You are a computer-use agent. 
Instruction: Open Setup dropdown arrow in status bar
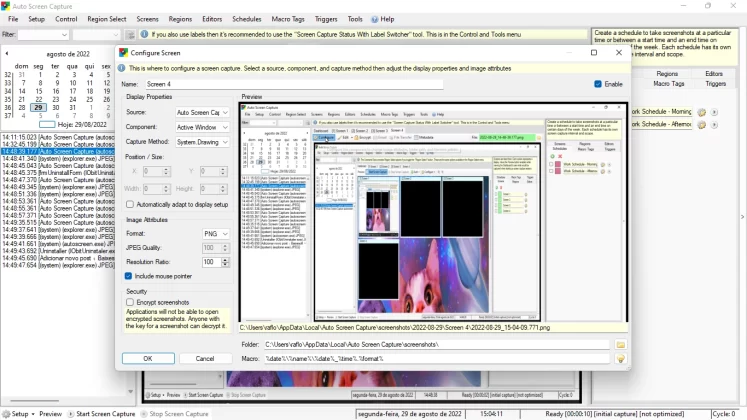point(33,414)
